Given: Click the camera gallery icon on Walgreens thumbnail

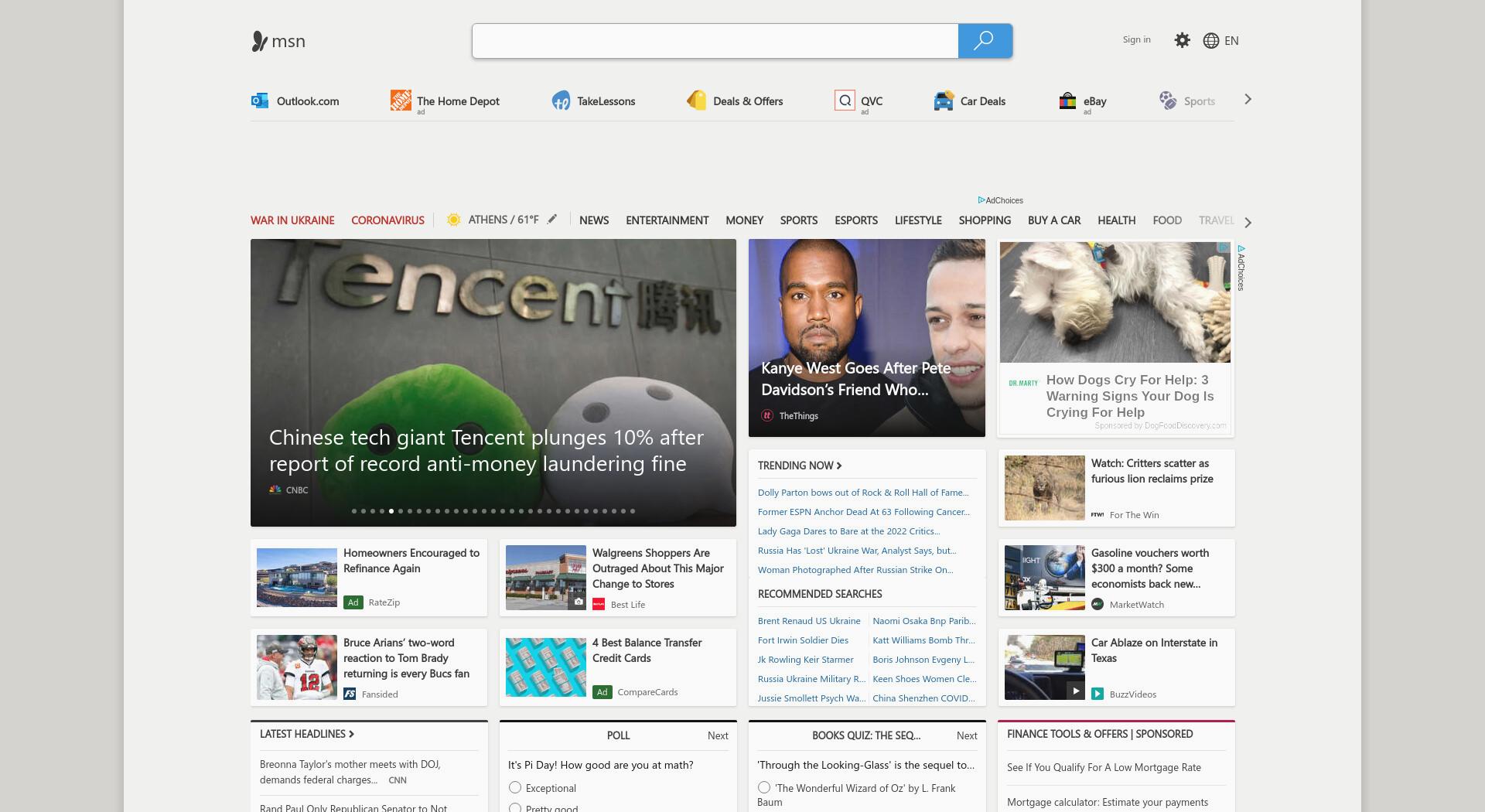Looking at the screenshot, I should click(578, 601).
